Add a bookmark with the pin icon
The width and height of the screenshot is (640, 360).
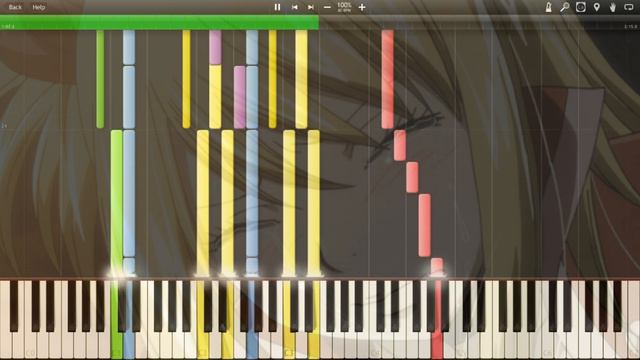point(597,7)
